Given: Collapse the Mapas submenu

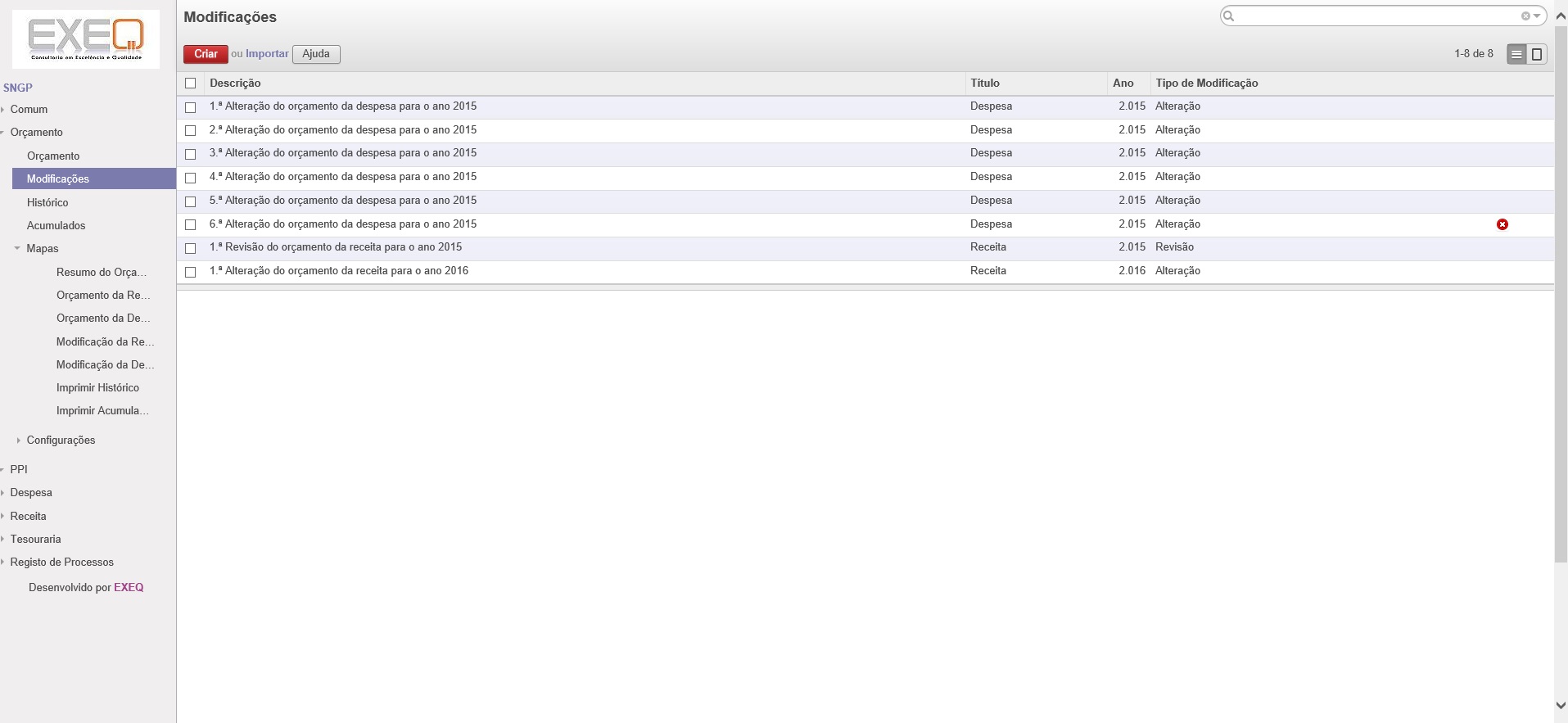Looking at the screenshot, I should click(17, 249).
